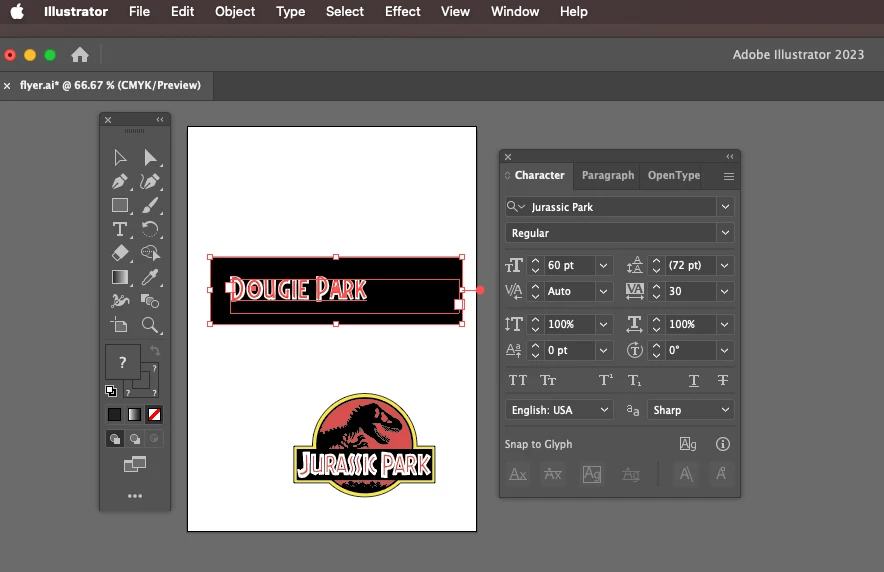Open the Apple menu
884x572 pixels.
[17, 11]
